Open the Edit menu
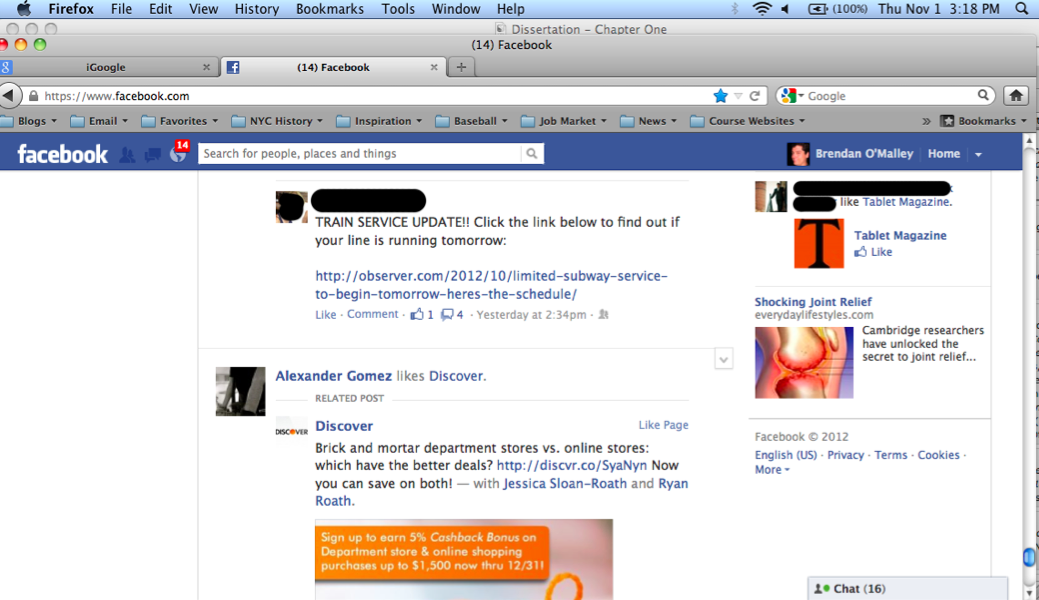 click(x=160, y=9)
